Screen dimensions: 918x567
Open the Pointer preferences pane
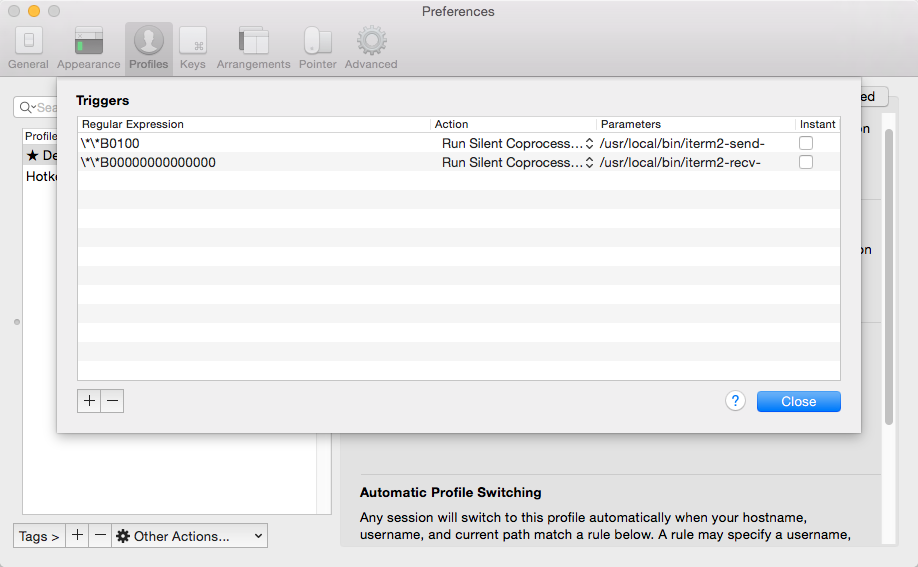pos(317,48)
